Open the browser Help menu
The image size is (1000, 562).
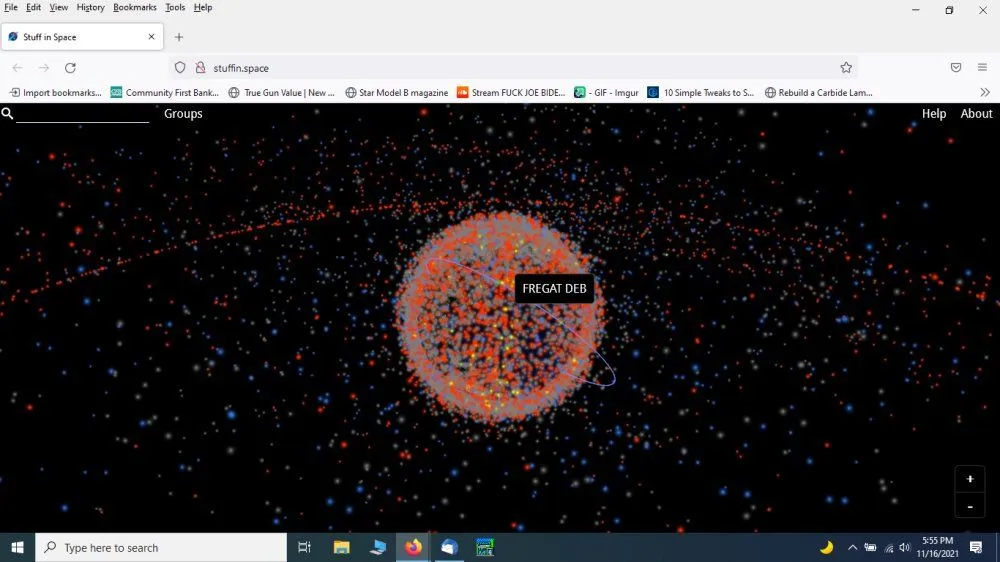click(203, 8)
